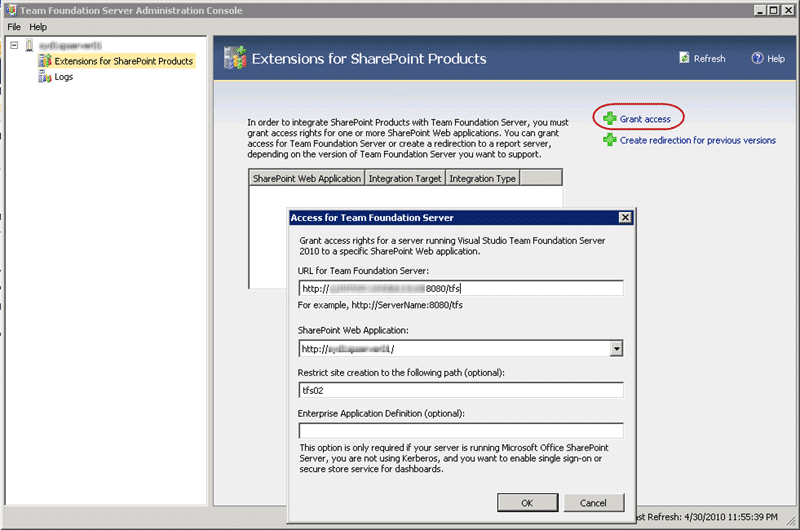The height and width of the screenshot is (530, 800).
Task: Click the Extensions for SharePoint Products tree icon
Action: pos(45,61)
